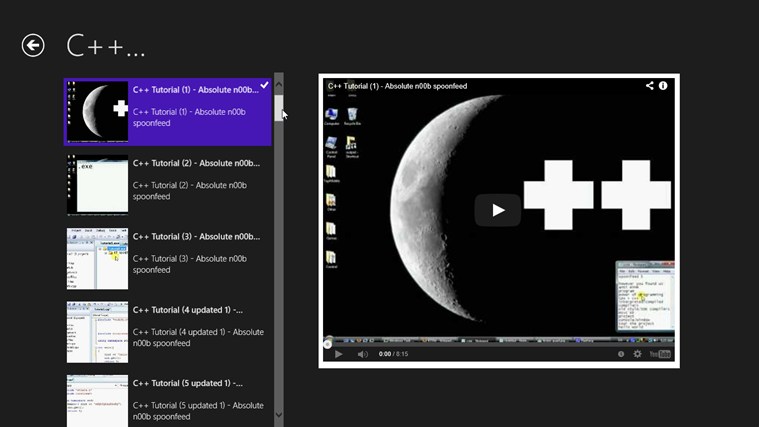This screenshot has height=427, width=759.
Task: Open C++ Tutorial (4 updated 1) thumbnail
Action: click(97, 332)
